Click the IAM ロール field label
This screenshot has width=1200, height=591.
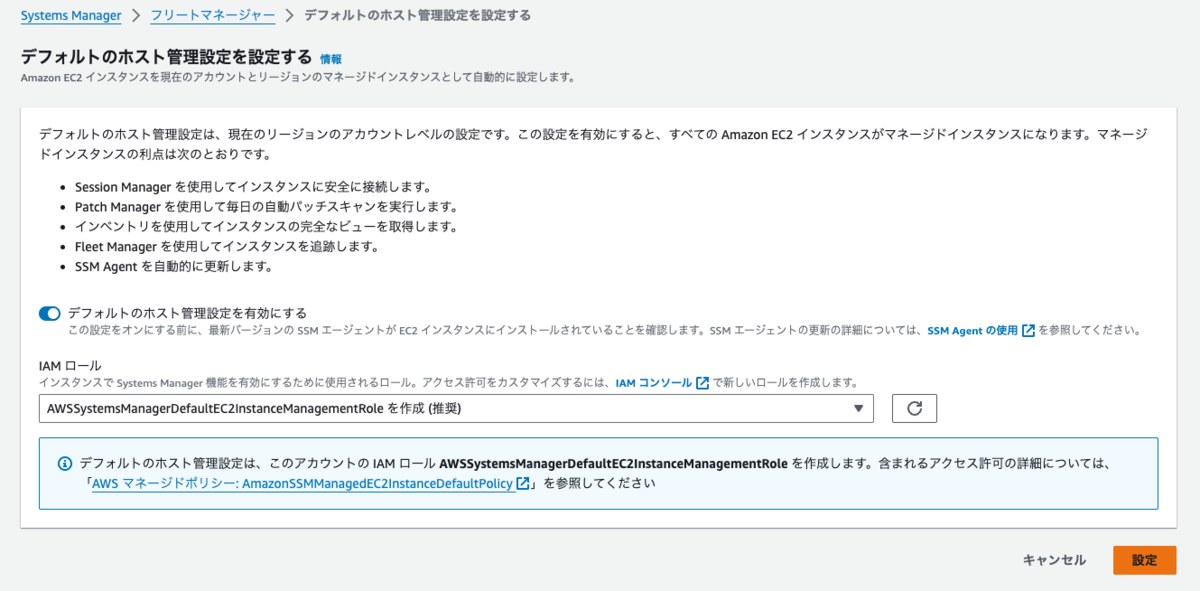pyautogui.click(x=70, y=367)
